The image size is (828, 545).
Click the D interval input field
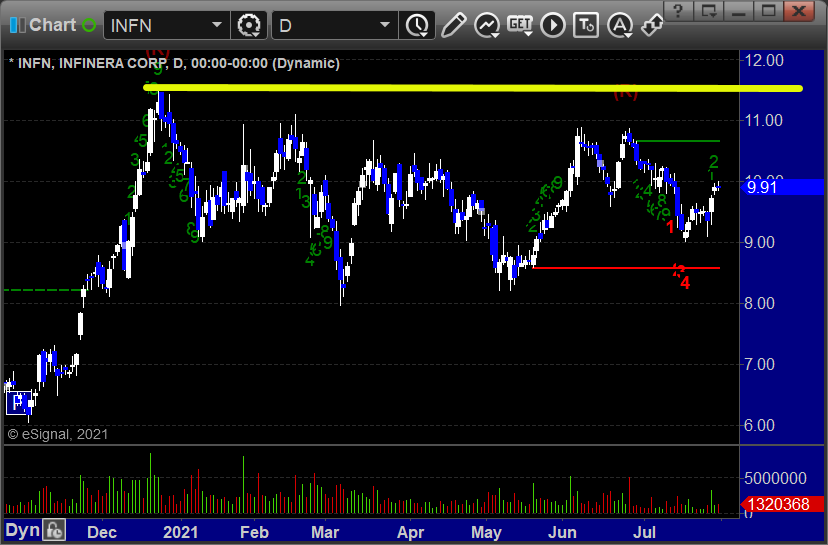(x=335, y=25)
